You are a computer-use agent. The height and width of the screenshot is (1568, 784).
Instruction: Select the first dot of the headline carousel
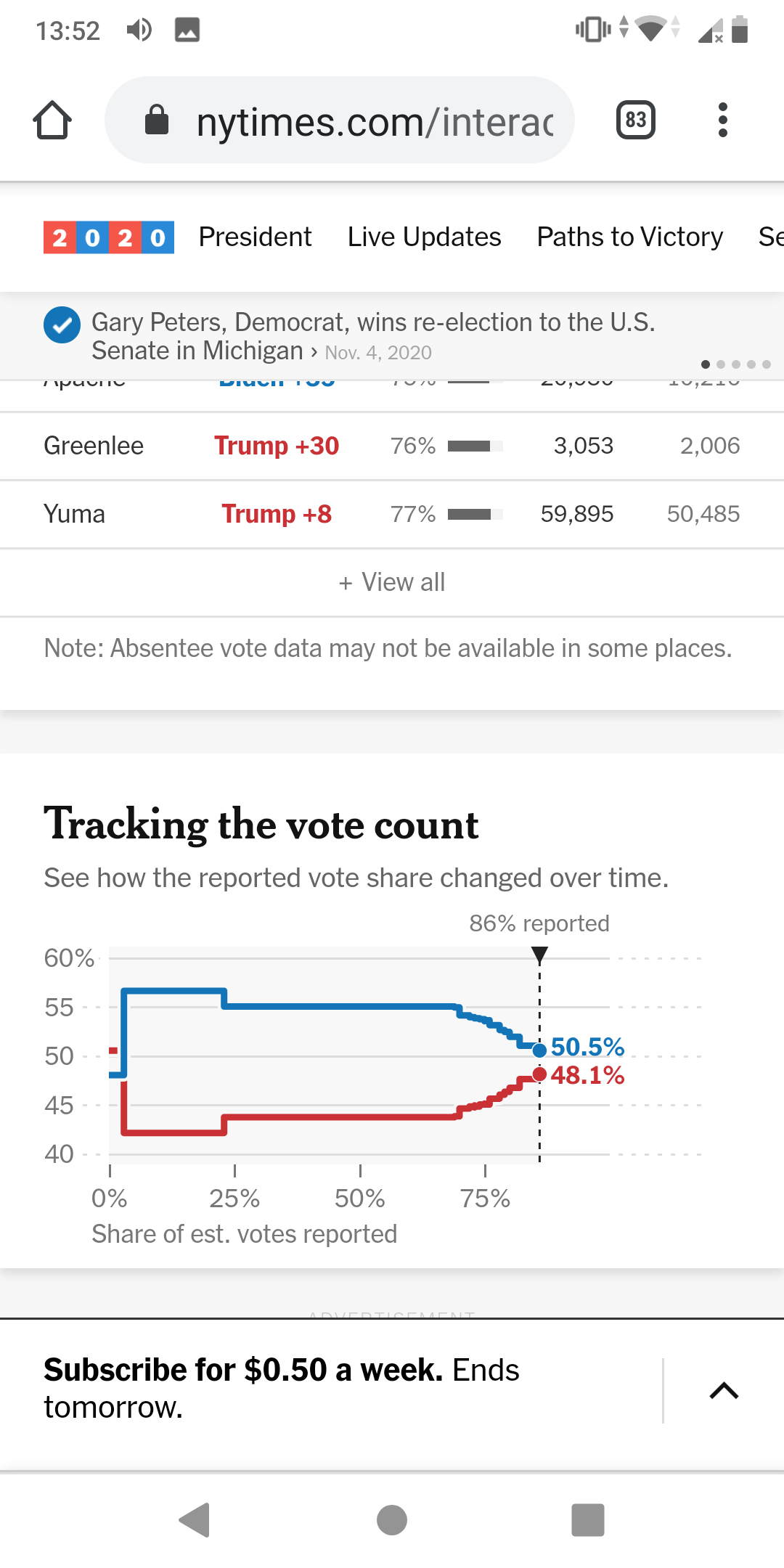705,364
